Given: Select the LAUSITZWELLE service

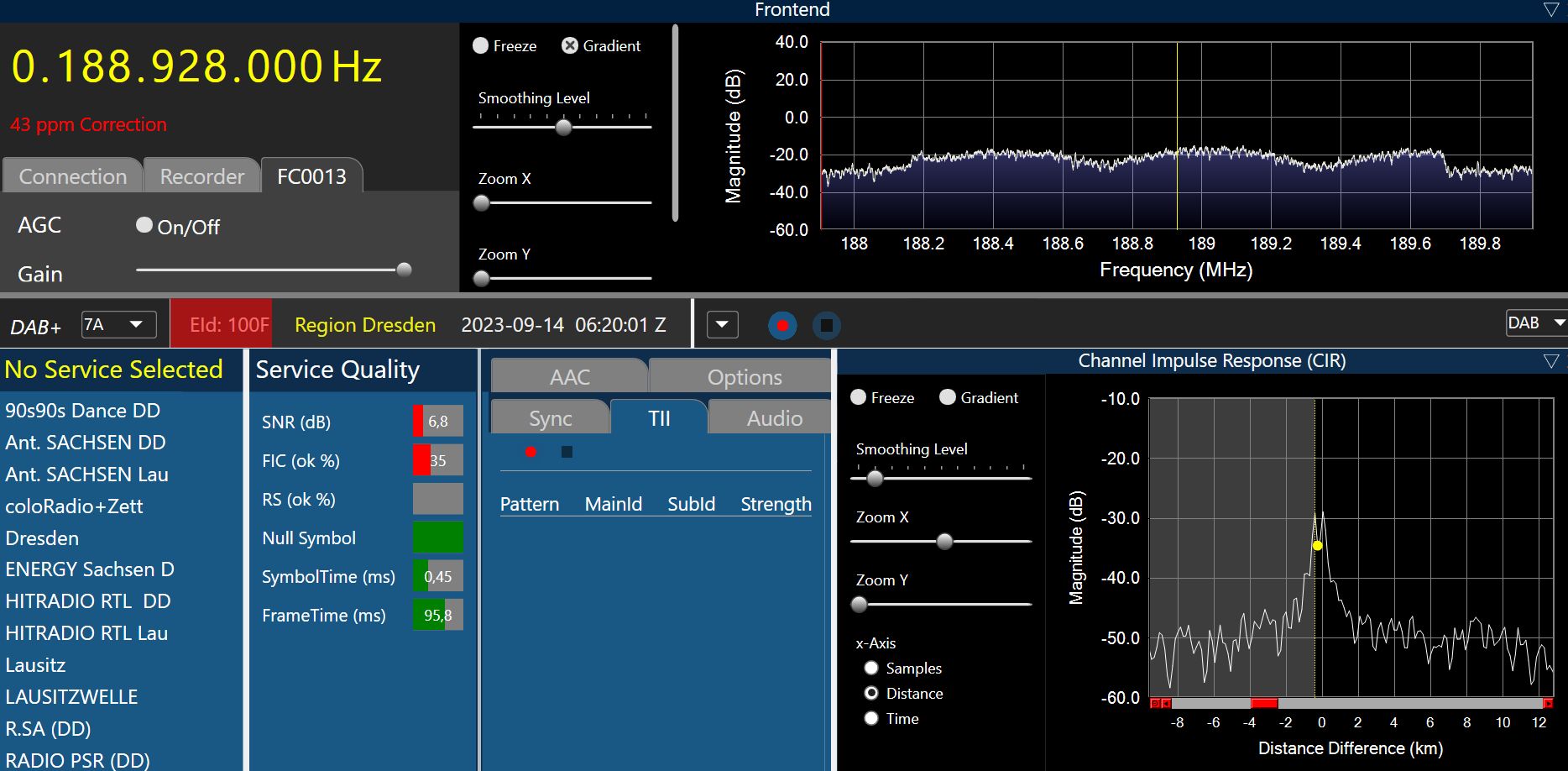Looking at the screenshot, I should (71, 697).
